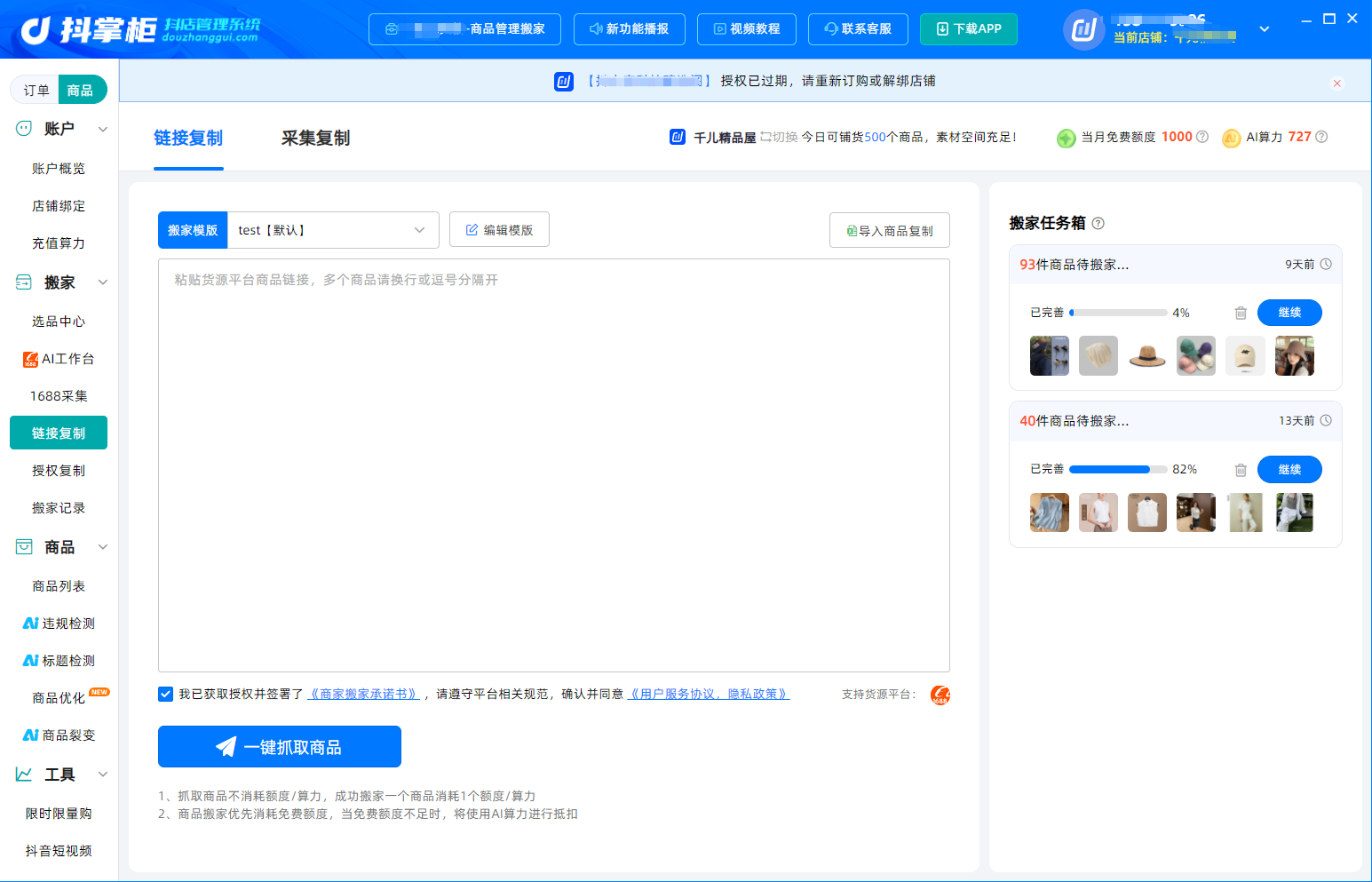The height and width of the screenshot is (882, 1372).
Task: Click the product links paste text area
Action: tap(554, 465)
